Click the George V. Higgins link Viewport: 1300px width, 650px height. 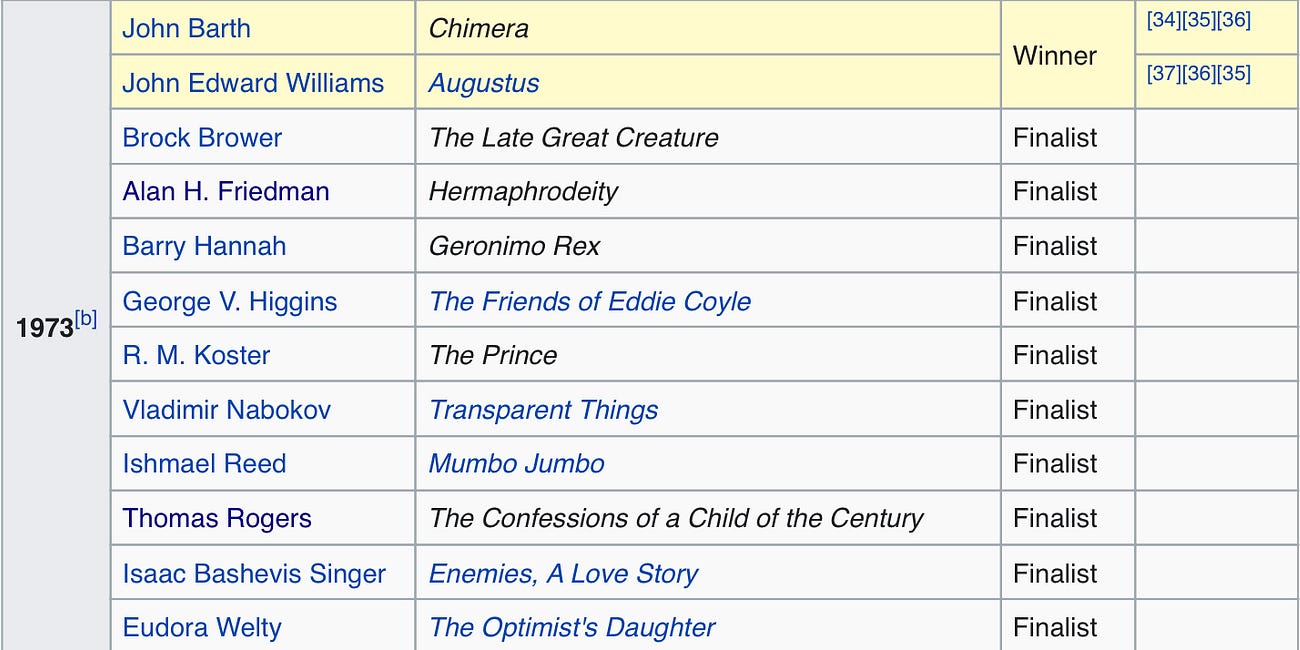coord(230,301)
